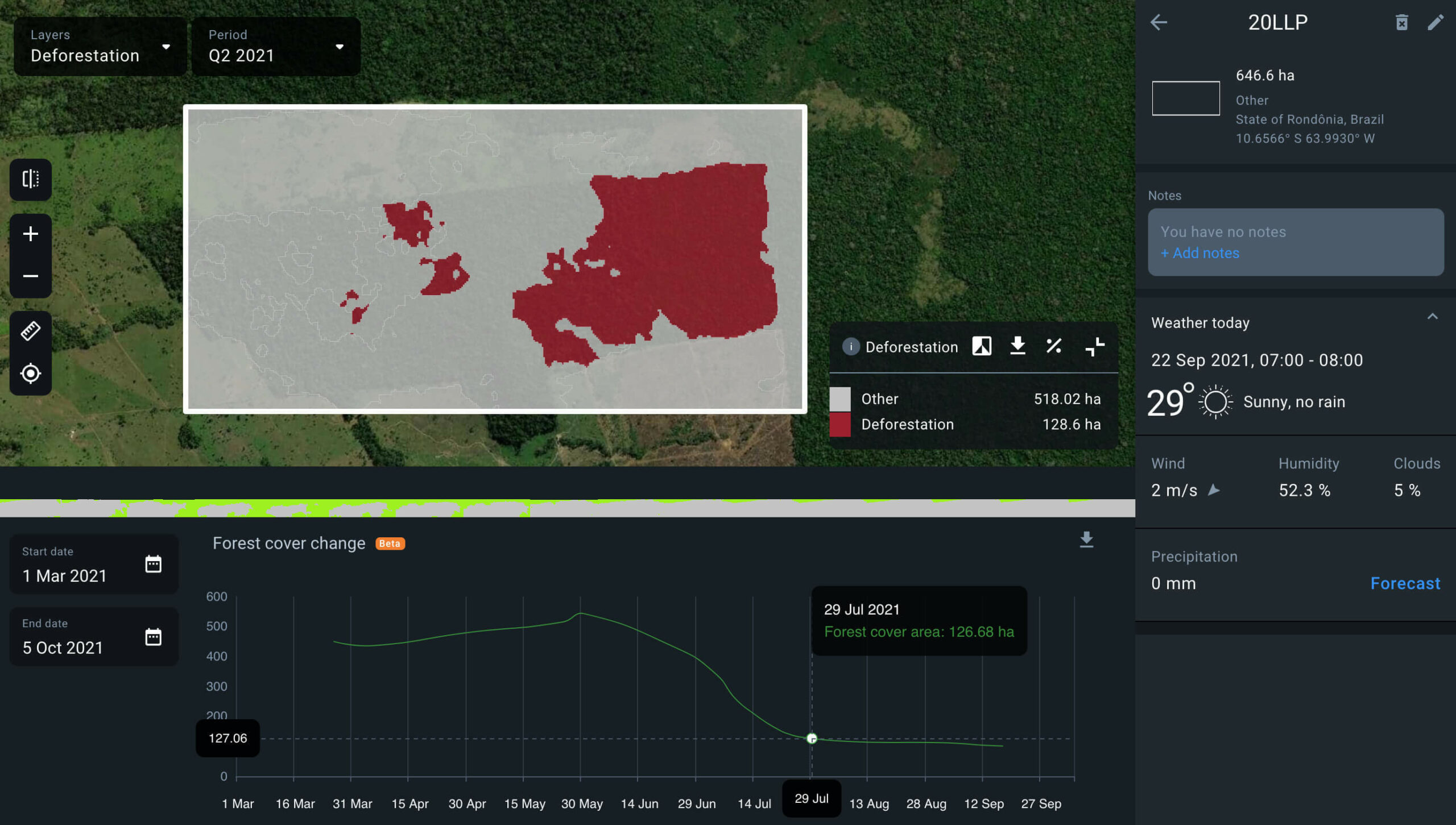This screenshot has width=1456, height=825.
Task: Toggle the layers panel sidebar icon
Action: click(x=29, y=179)
